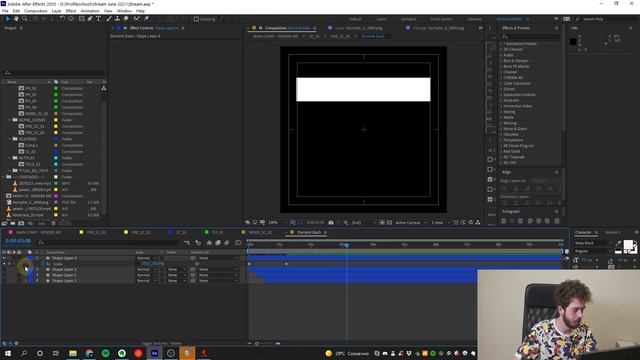This screenshot has height=360, width=640.
Task: Open the Composition menu
Action: coord(36,11)
